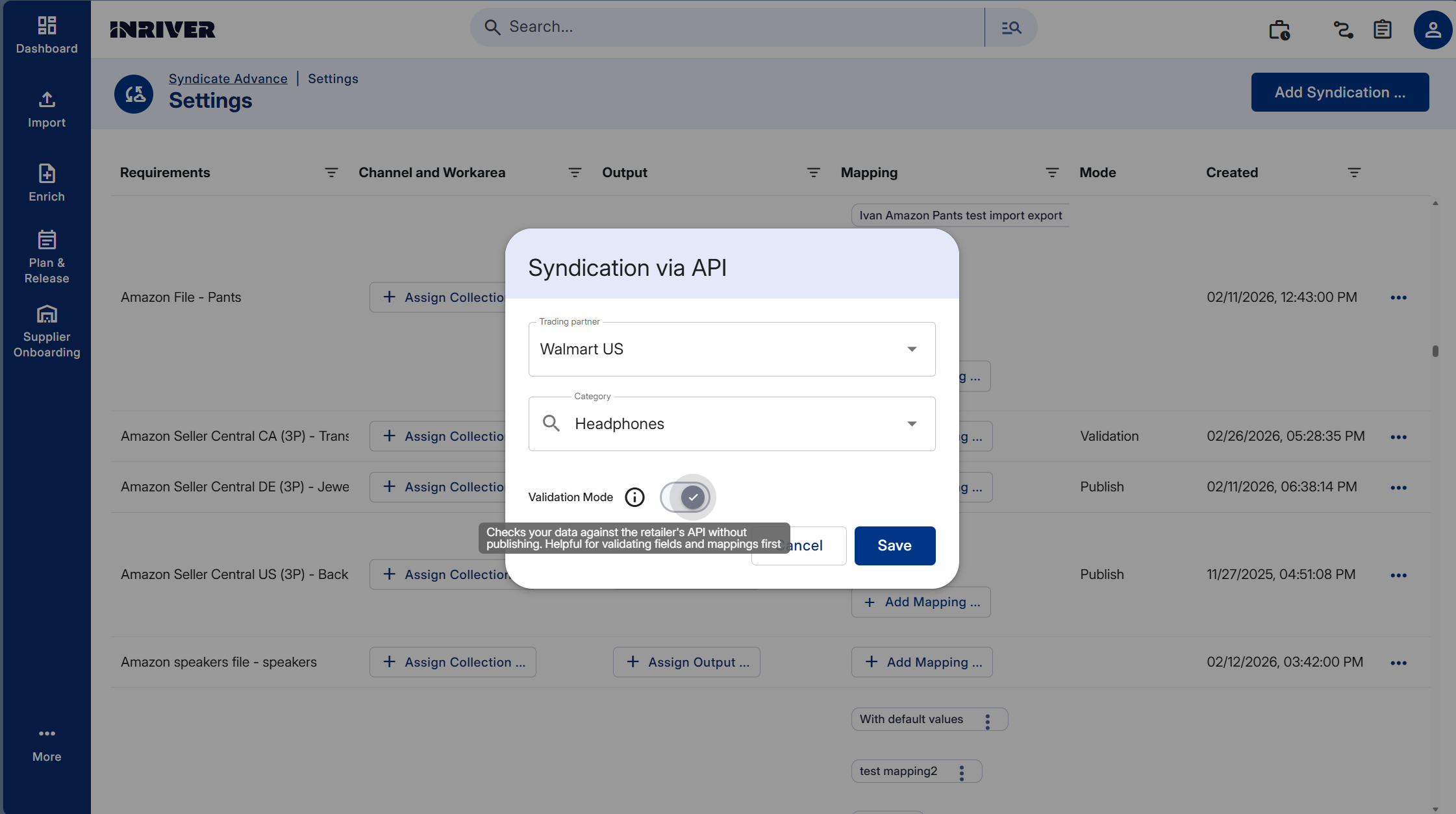The height and width of the screenshot is (814, 1456).
Task: Open options for test mapping2
Action: 962,772
